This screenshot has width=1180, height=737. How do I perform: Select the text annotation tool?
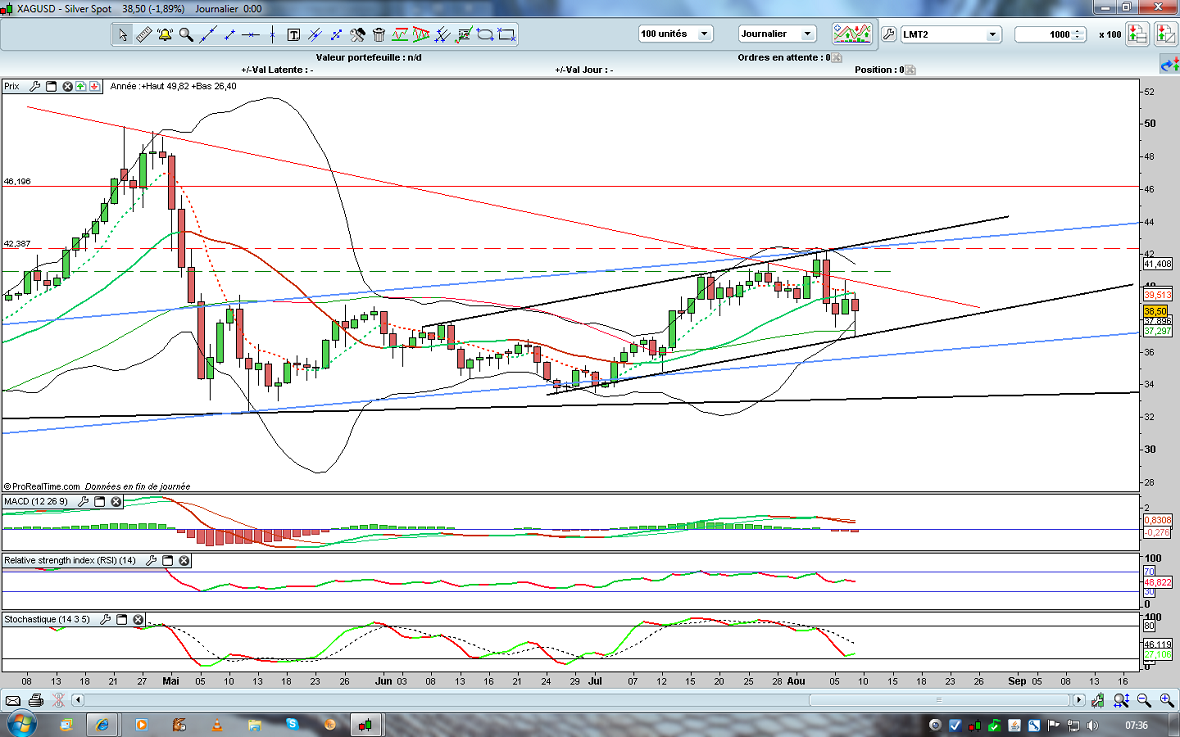coord(294,35)
